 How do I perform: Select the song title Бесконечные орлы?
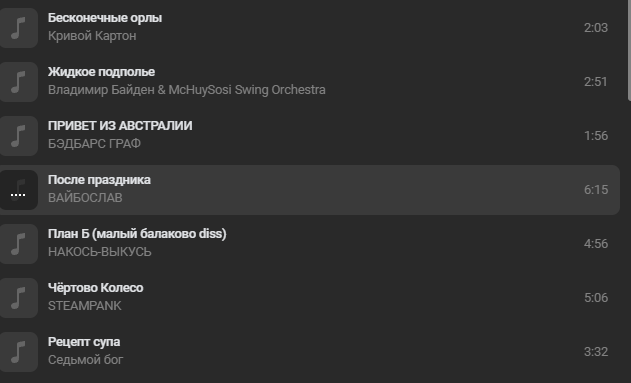click(x=105, y=18)
